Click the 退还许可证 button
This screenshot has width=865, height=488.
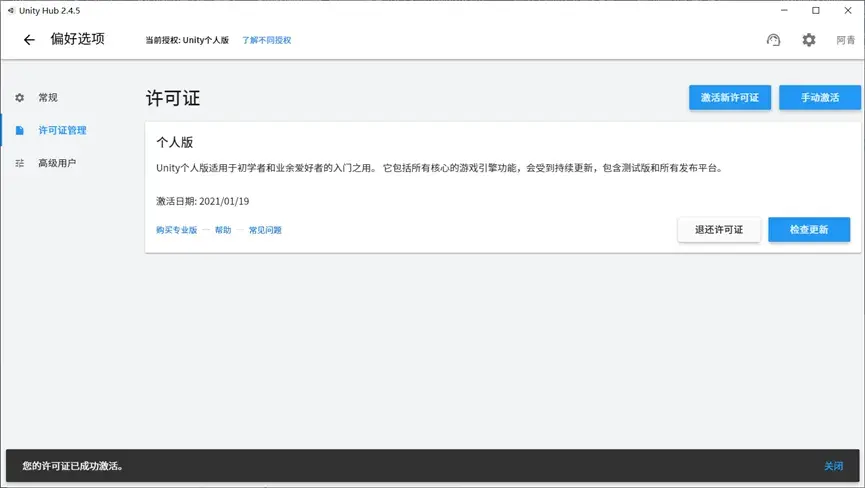click(x=719, y=229)
